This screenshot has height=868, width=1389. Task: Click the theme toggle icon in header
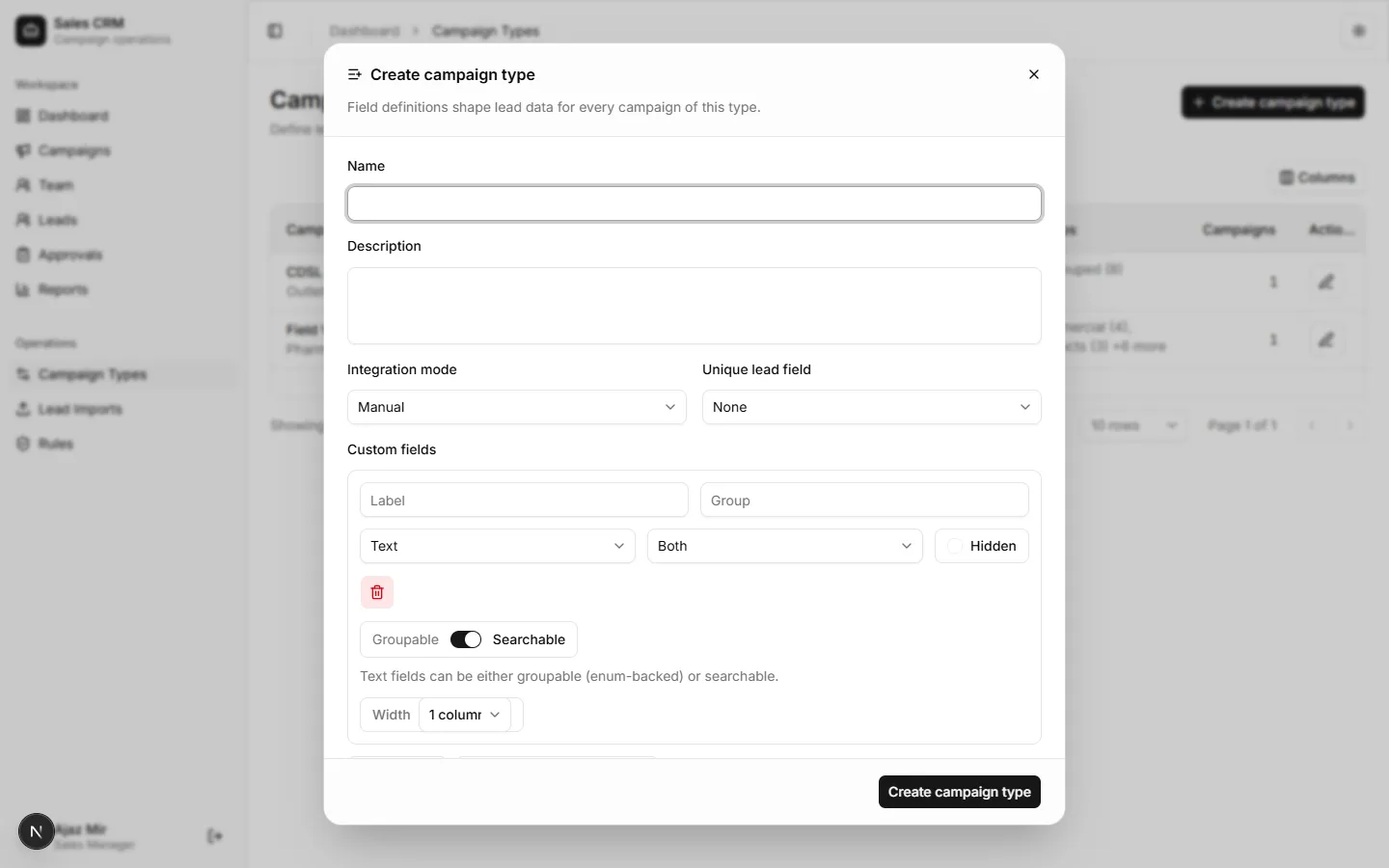click(x=1359, y=31)
